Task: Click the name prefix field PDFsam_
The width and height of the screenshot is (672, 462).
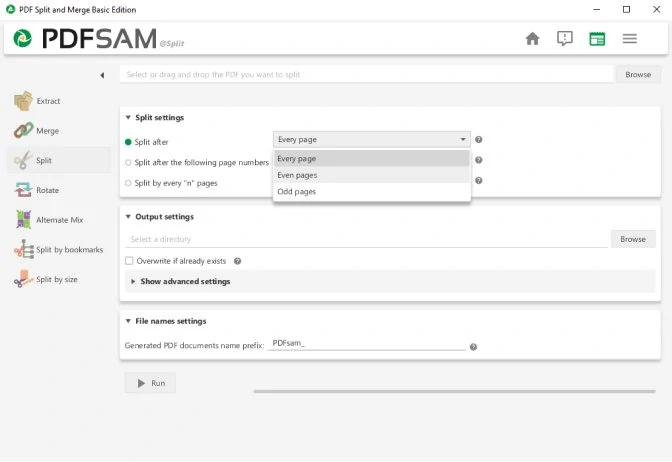Action: (366, 343)
